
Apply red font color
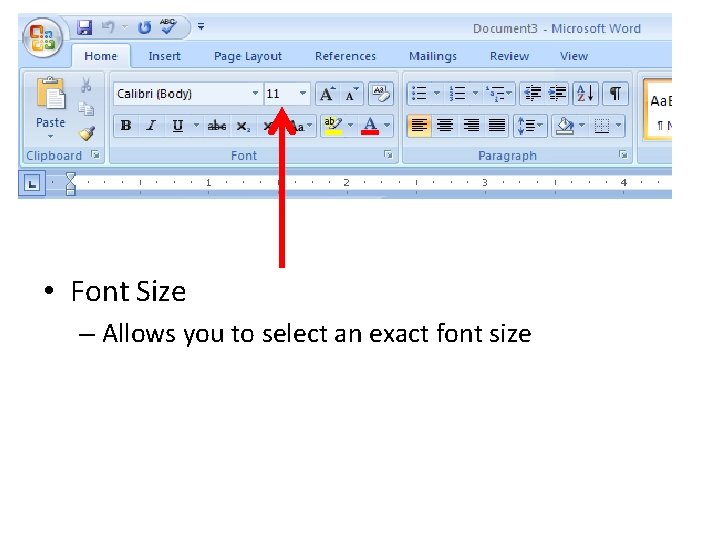coord(370,125)
